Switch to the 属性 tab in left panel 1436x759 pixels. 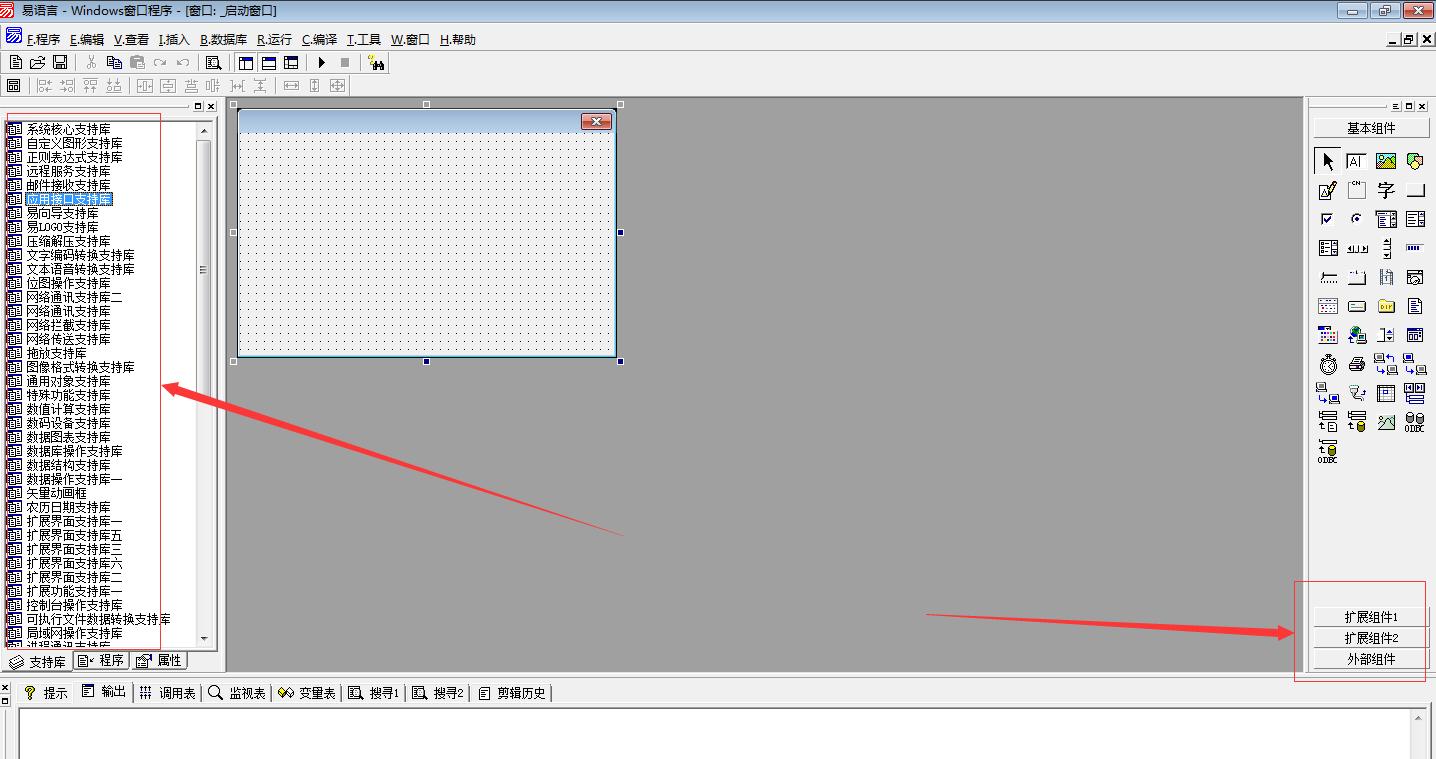(x=159, y=661)
